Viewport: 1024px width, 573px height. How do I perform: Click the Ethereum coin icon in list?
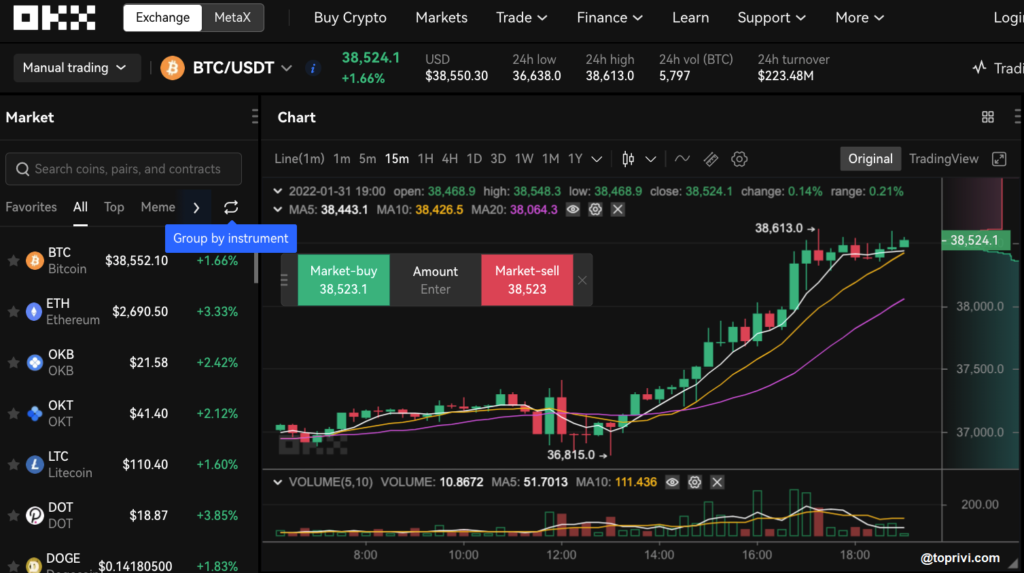pyautogui.click(x=34, y=312)
